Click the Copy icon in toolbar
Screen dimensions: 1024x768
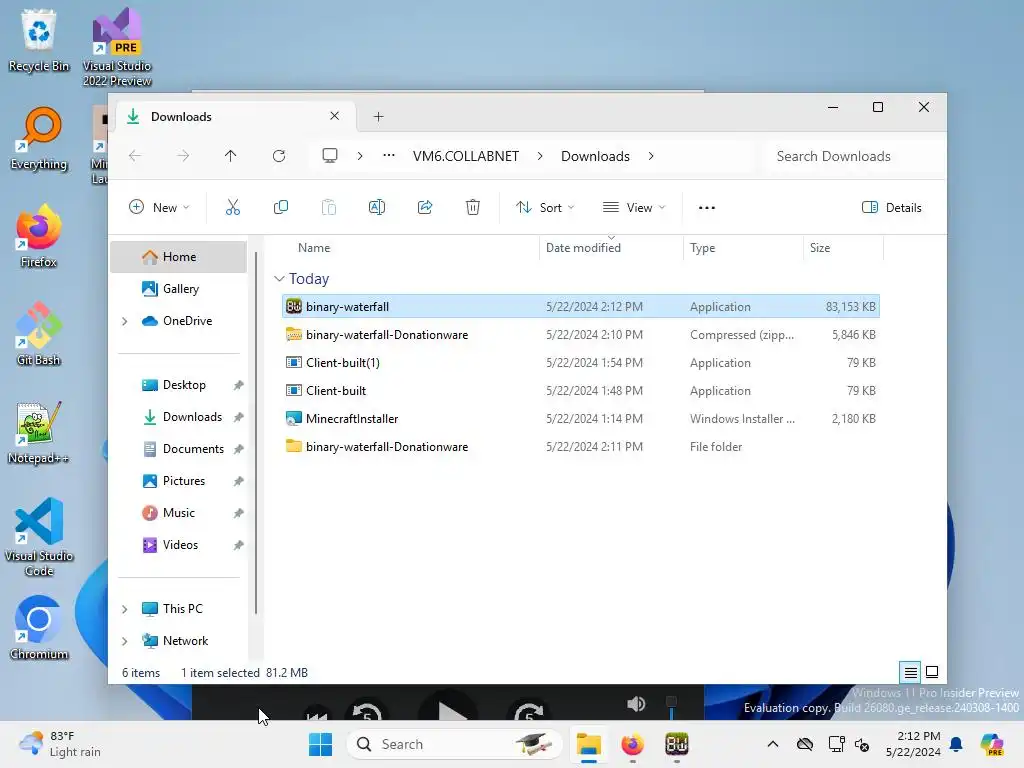(281, 208)
